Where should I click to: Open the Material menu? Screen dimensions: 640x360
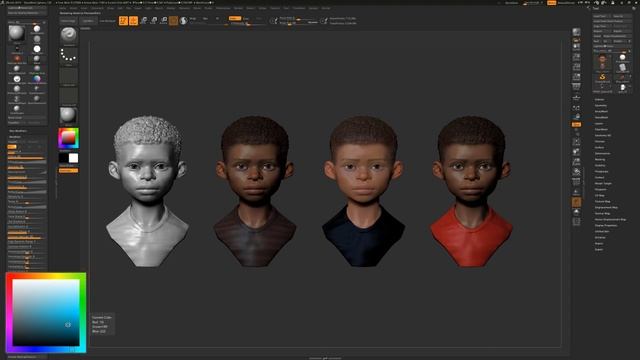tap(184, 8)
